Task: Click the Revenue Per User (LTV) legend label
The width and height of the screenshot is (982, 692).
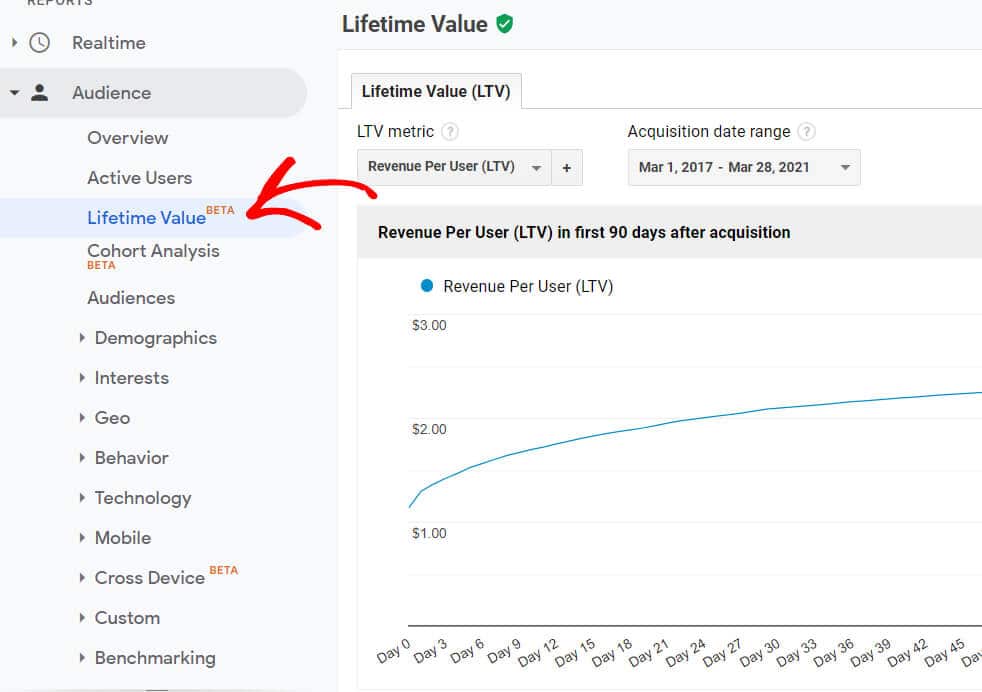Action: 528,286
